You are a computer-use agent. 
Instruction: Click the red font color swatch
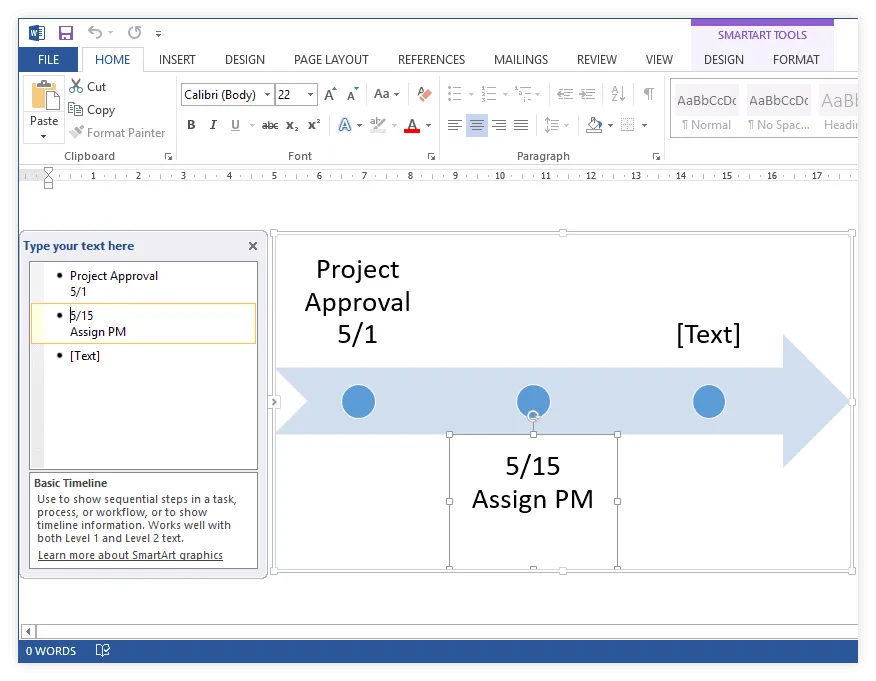coord(411,126)
